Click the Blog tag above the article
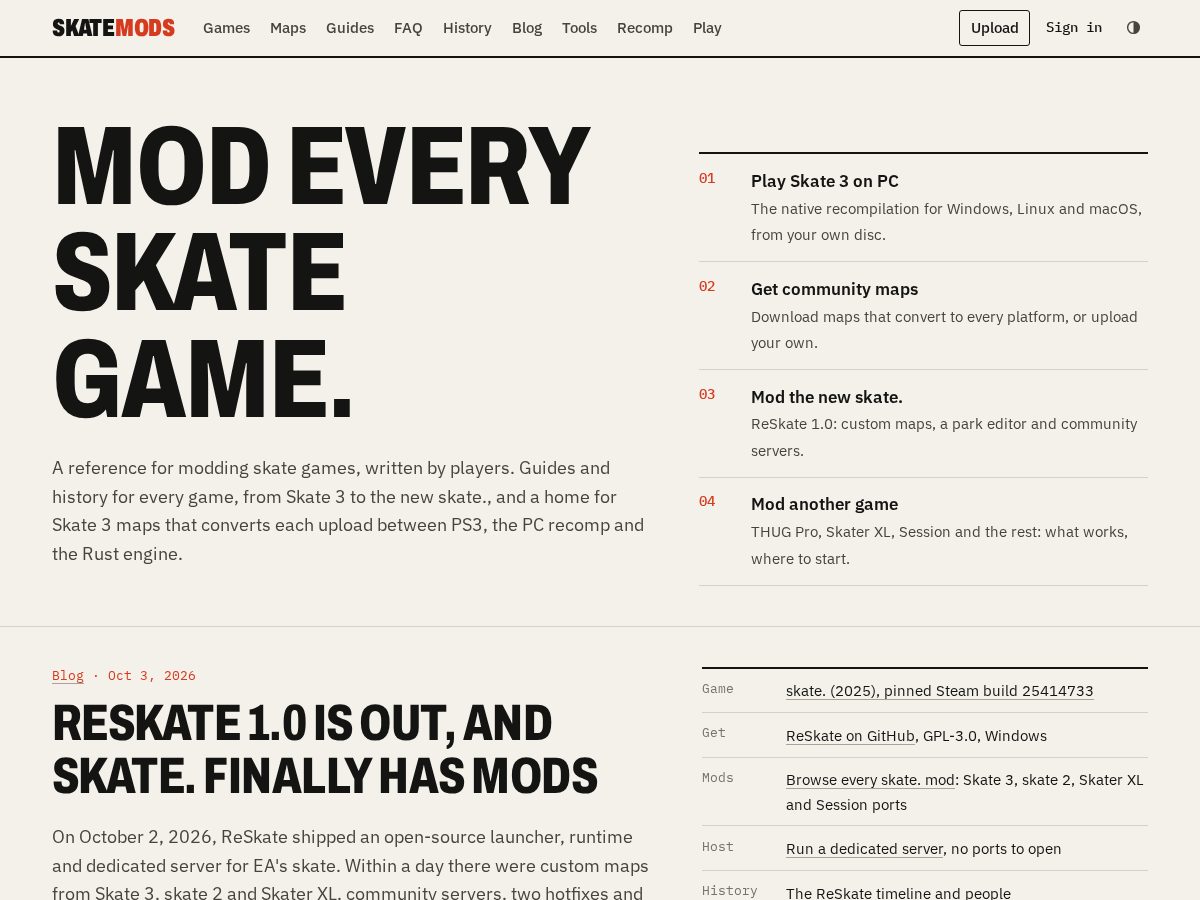1200x900 pixels. click(68, 676)
